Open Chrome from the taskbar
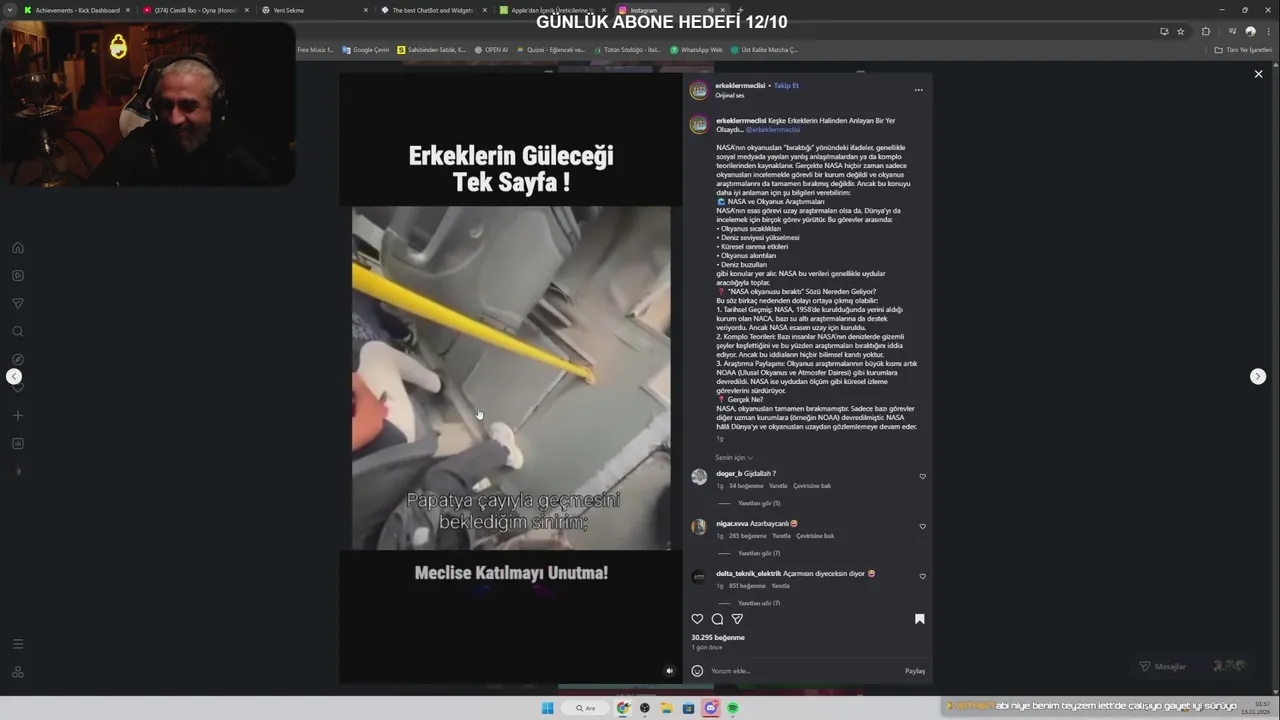The width and height of the screenshot is (1280, 720). [x=623, y=708]
